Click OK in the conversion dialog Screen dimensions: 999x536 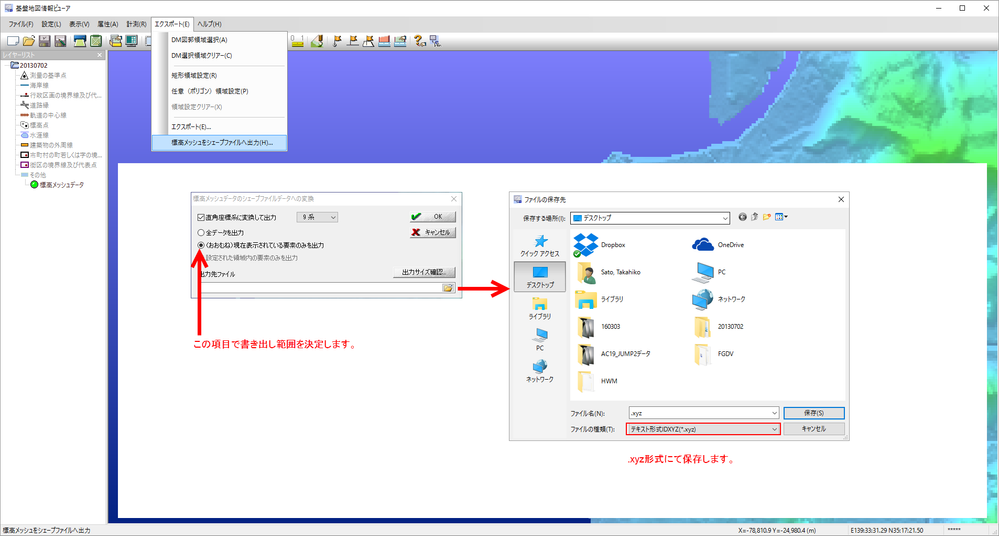(x=433, y=217)
